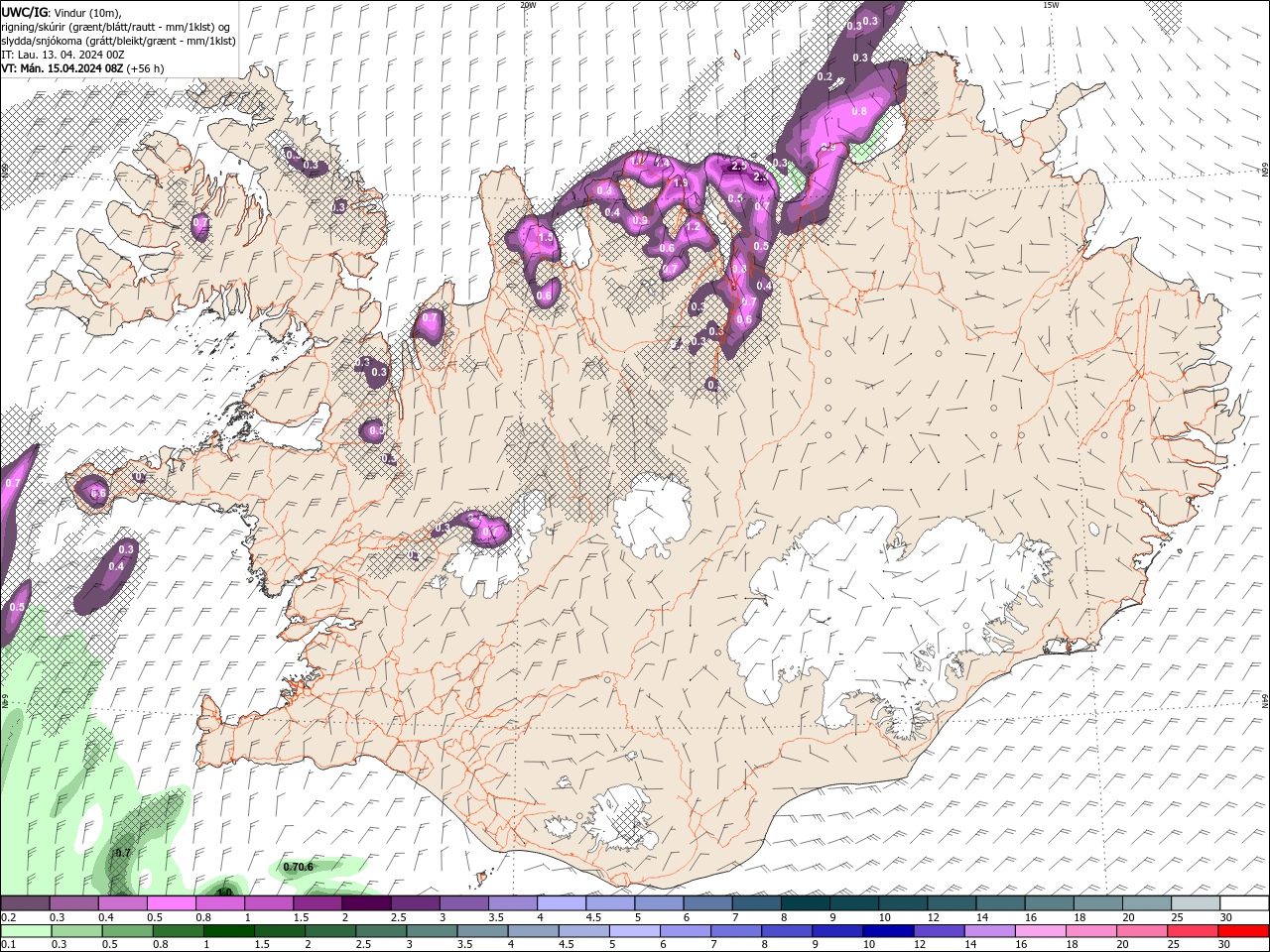Click the 'rigning/skúrir' legend description line

coord(116,27)
